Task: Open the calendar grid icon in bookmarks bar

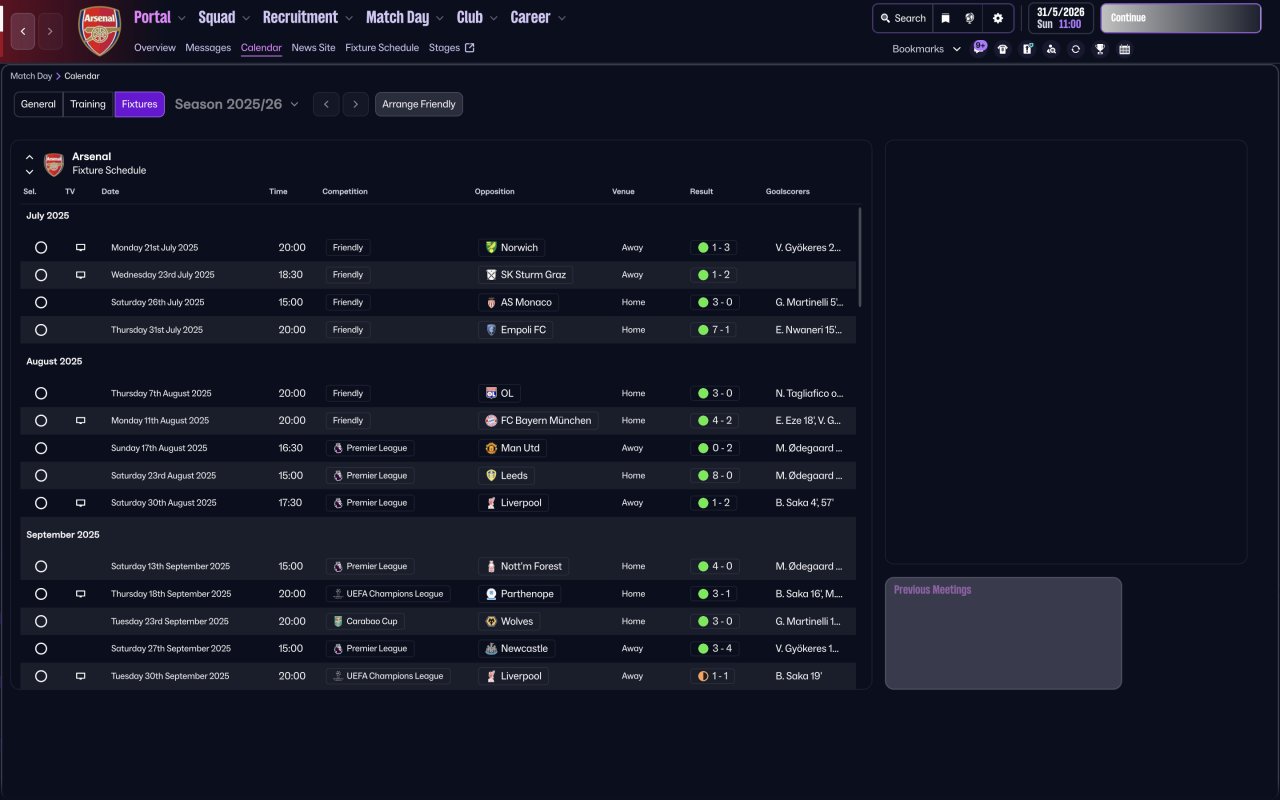Action: (1124, 49)
